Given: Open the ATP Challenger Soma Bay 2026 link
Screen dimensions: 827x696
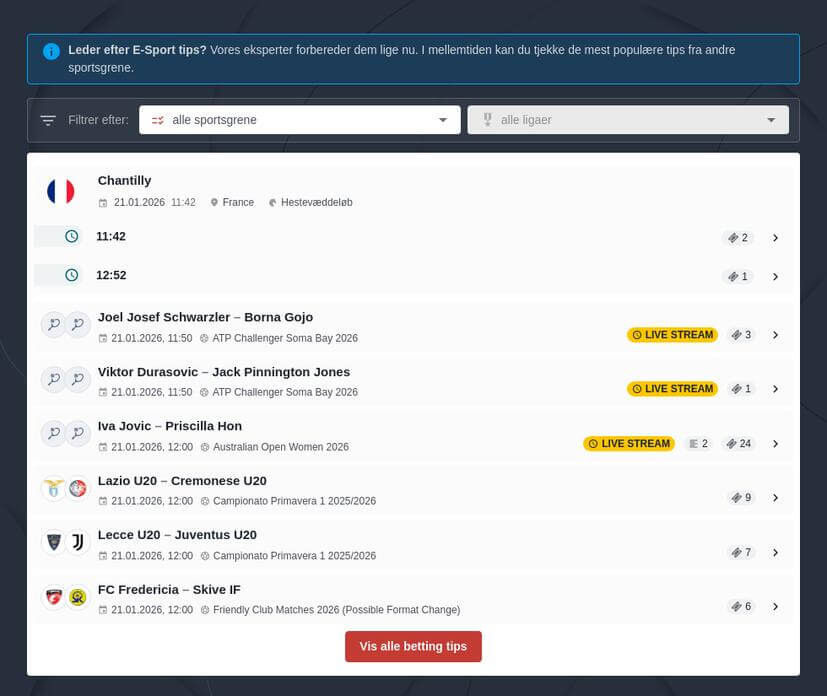Looking at the screenshot, I should 286,338.
